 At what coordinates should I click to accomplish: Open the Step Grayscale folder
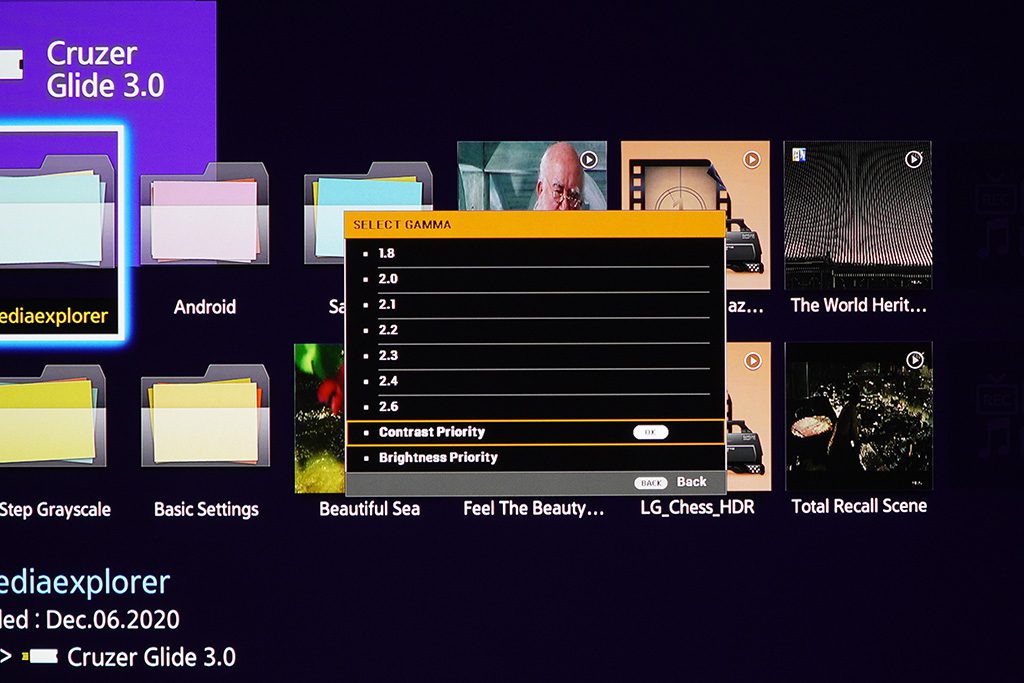(x=52, y=415)
